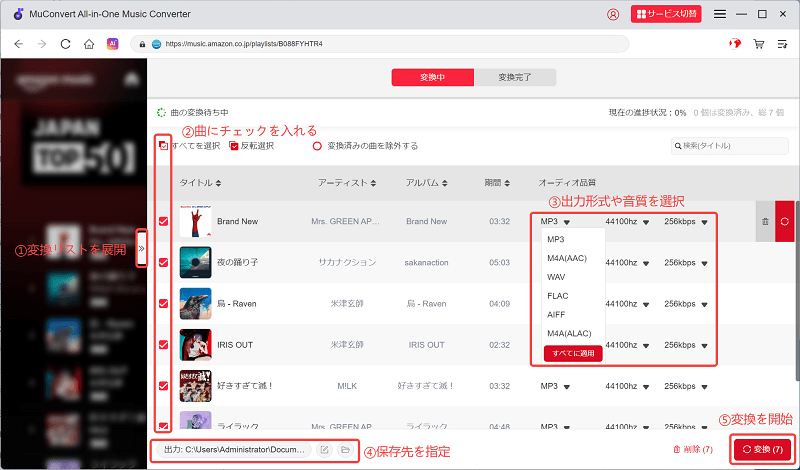
Task: Click the IRIS OUT album thumbnail
Action: click(x=195, y=345)
